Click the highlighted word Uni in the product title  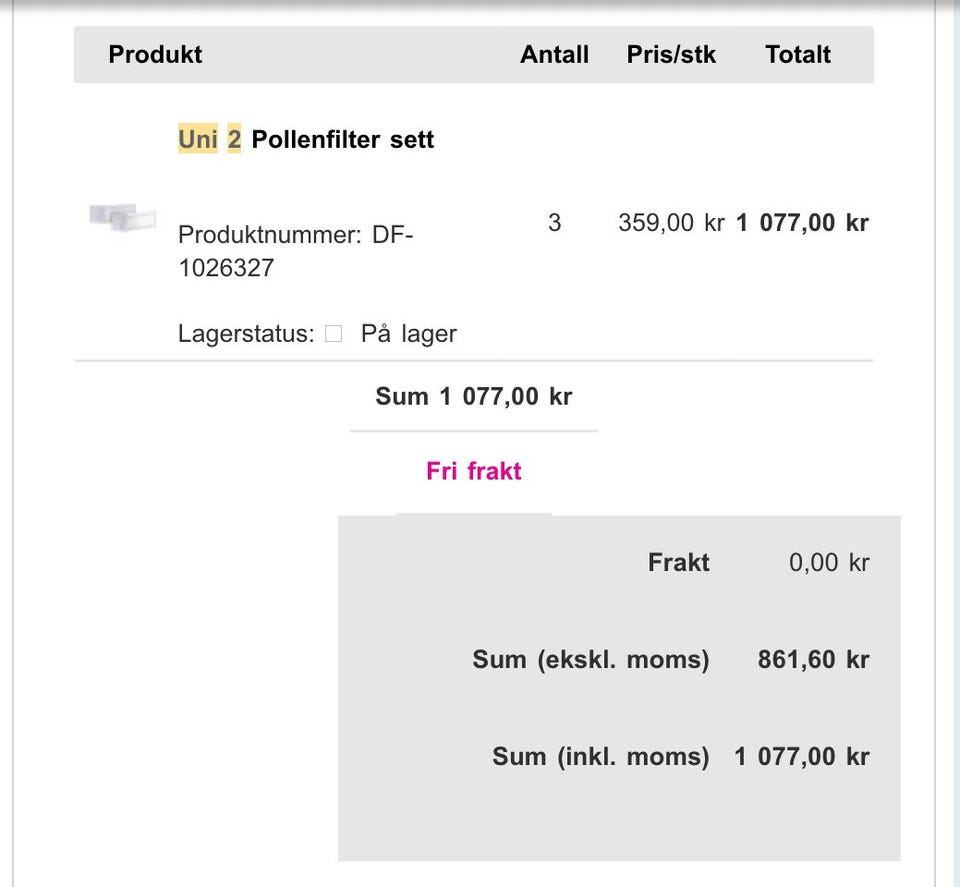tap(197, 139)
